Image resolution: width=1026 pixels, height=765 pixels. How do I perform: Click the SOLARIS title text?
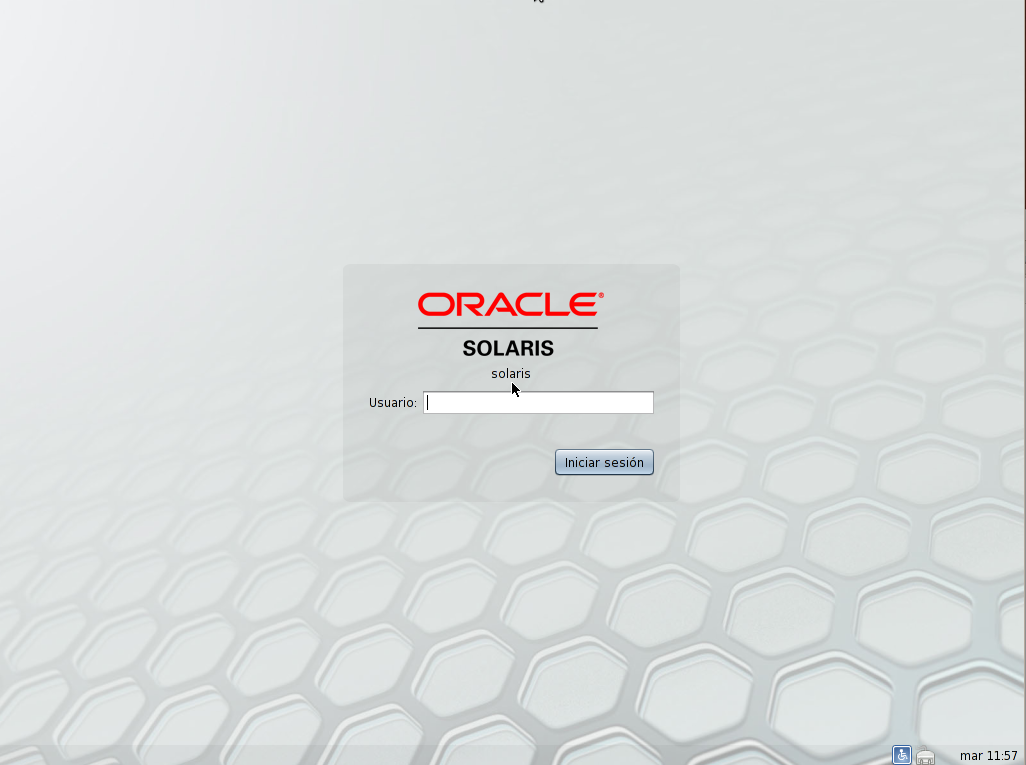[510, 348]
